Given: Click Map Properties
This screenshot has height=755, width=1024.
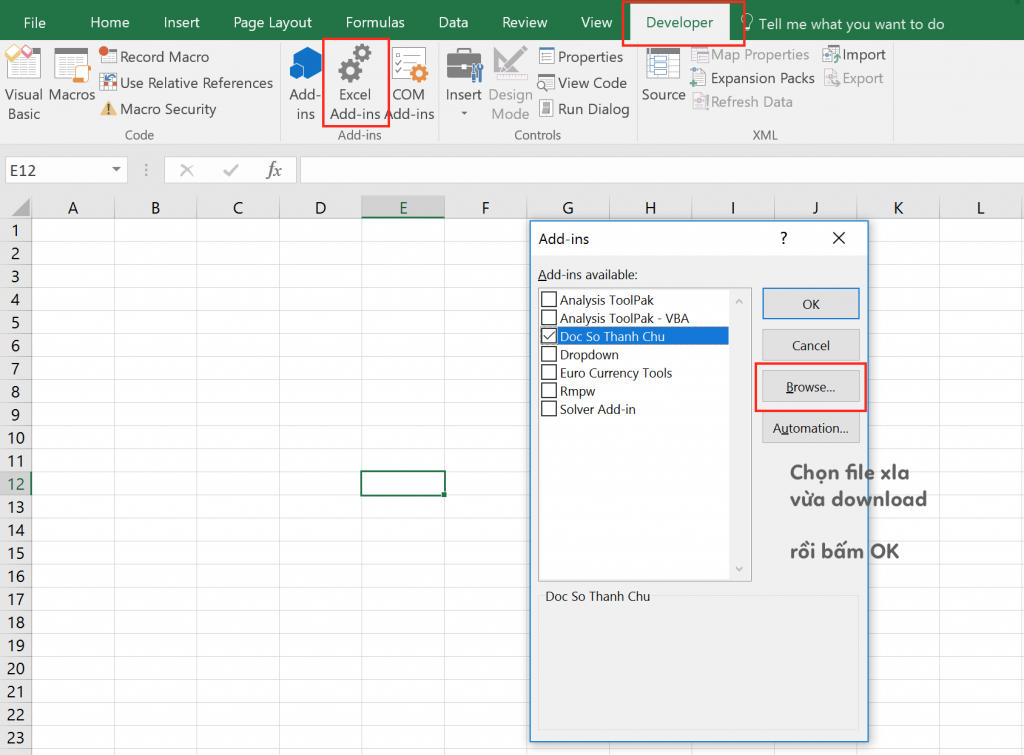Looking at the screenshot, I should 750,55.
